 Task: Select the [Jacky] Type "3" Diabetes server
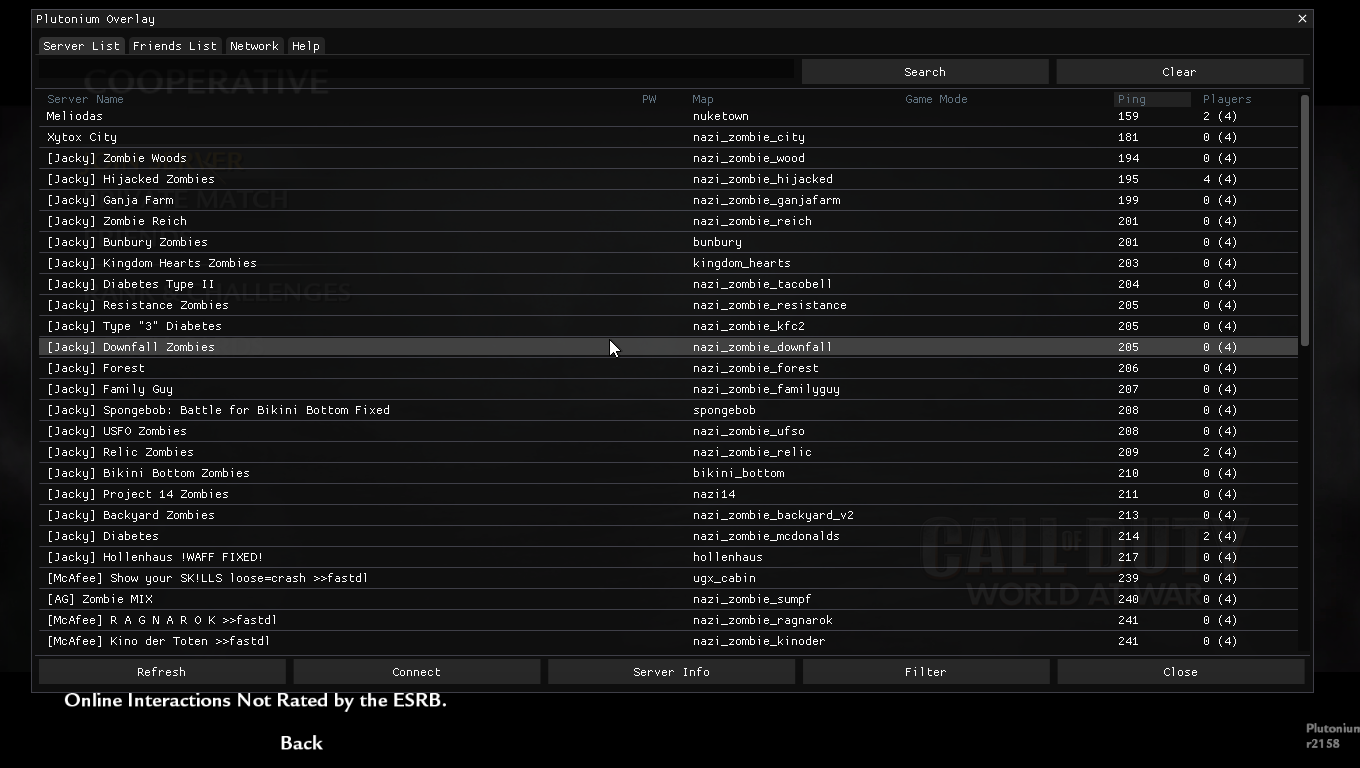tap(668, 326)
